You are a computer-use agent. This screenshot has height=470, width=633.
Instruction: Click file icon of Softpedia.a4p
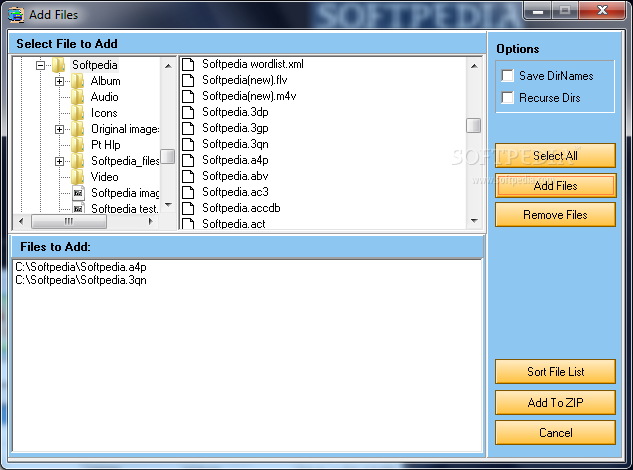click(188, 160)
